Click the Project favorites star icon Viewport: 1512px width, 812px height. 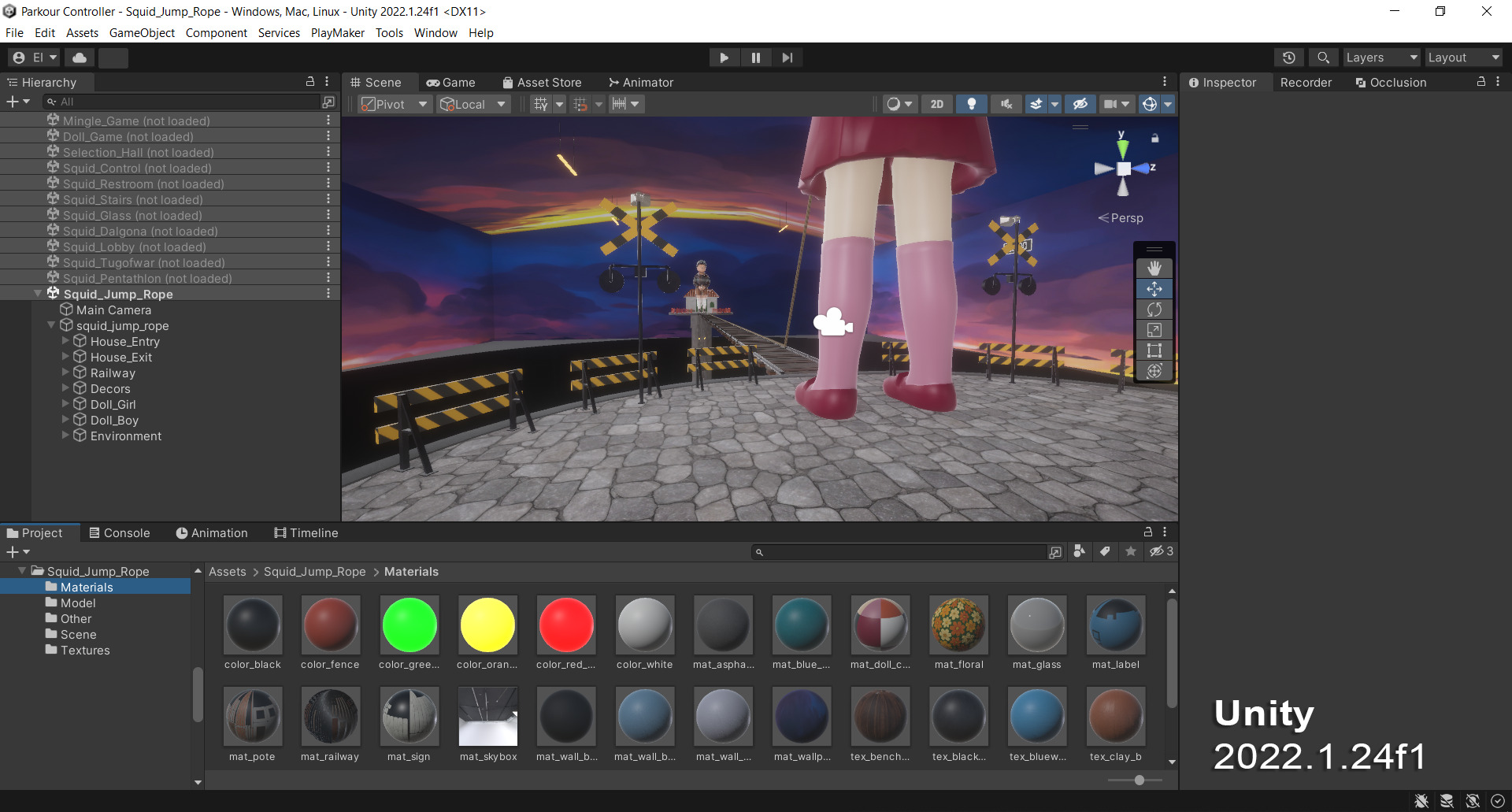[x=1131, y=551]
